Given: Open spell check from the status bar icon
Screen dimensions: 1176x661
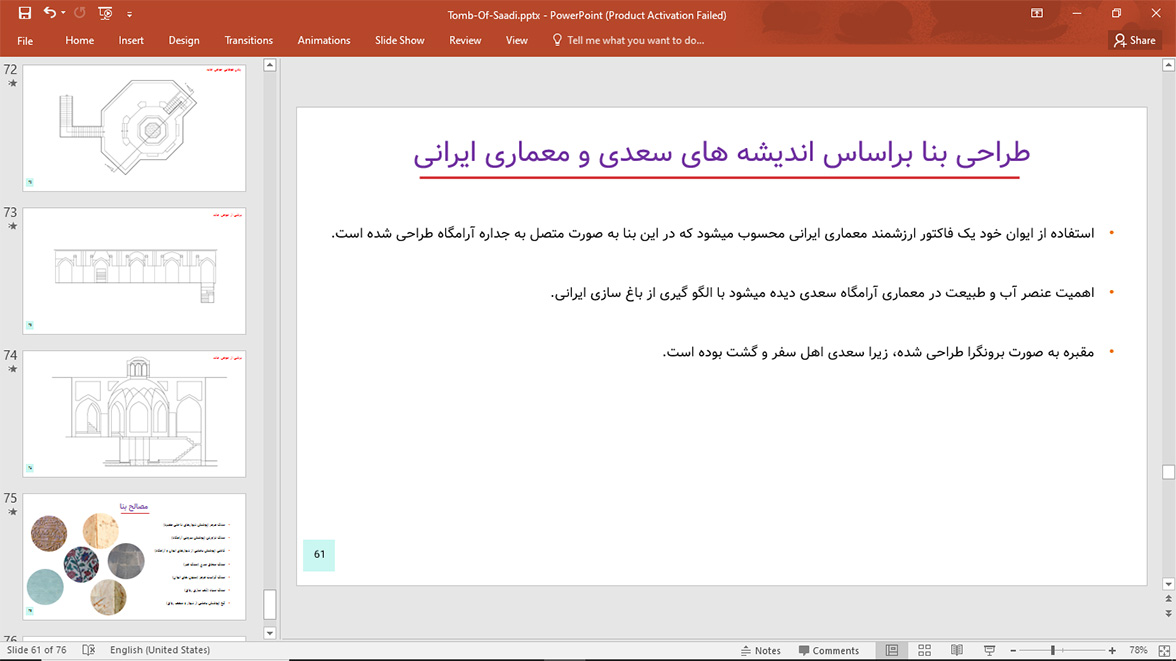Looking at the screenshot, I should point(88,650).
